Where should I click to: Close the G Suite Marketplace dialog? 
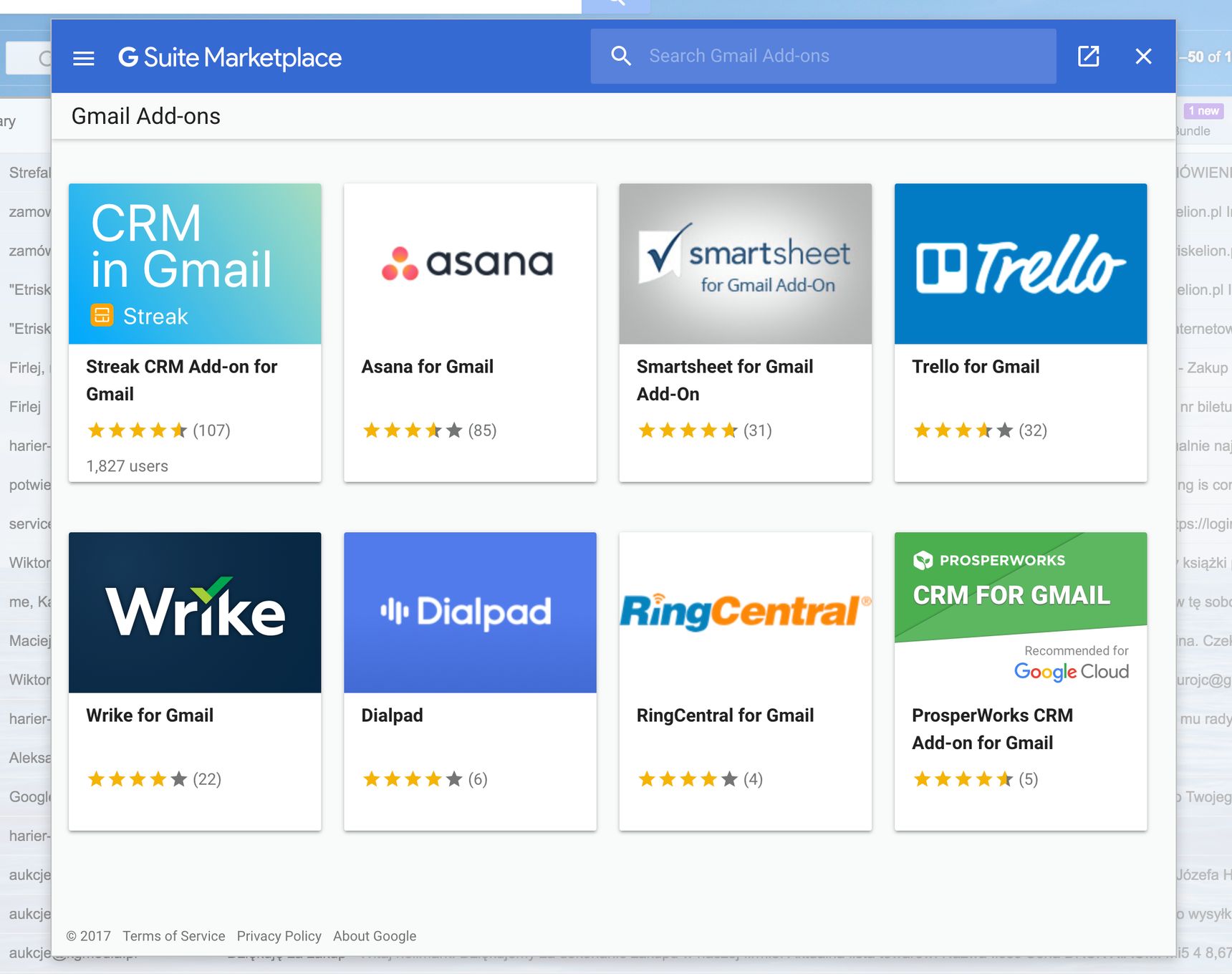(1143, 56)
